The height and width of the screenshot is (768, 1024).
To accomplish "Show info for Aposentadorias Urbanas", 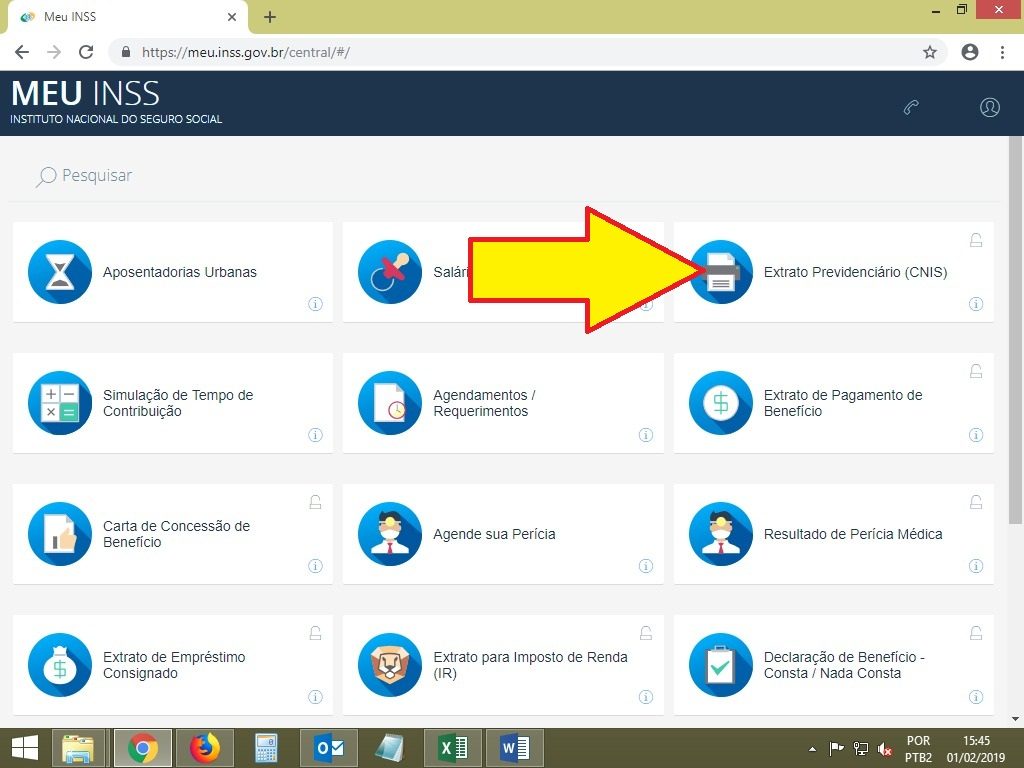I will tap(315, 304).
